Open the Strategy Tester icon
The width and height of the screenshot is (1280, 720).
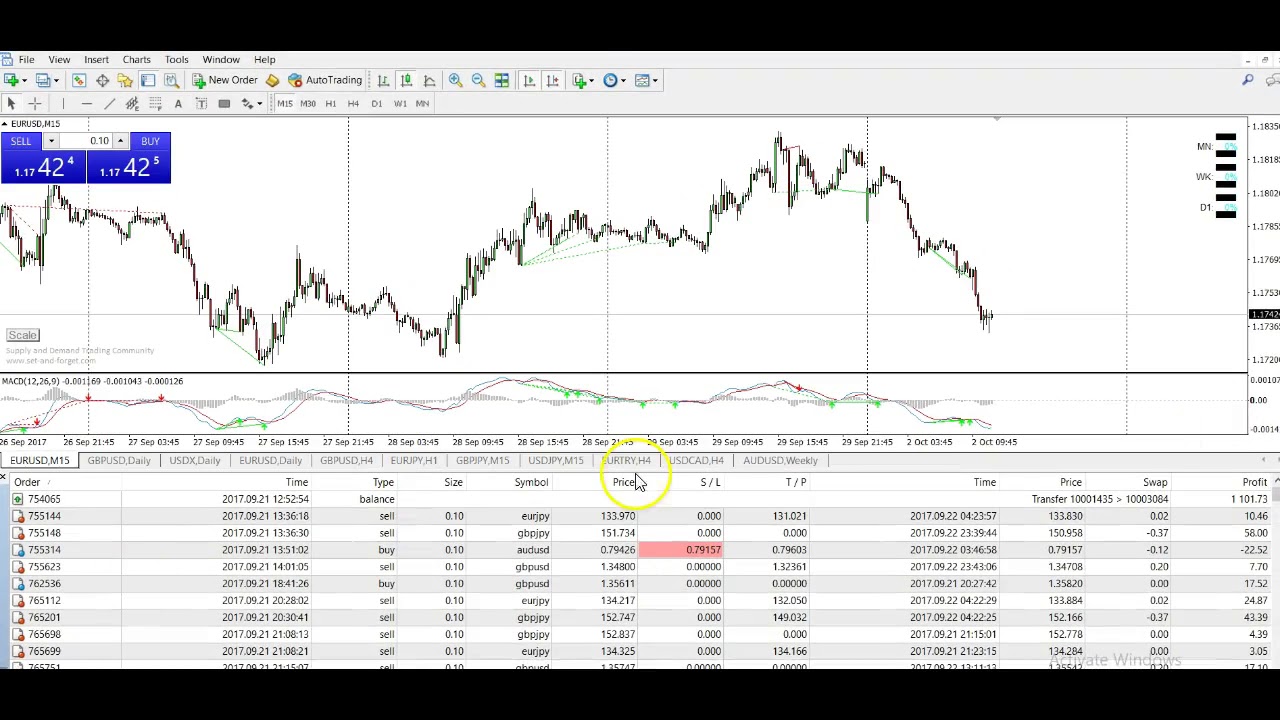click(x=171, y=80)
